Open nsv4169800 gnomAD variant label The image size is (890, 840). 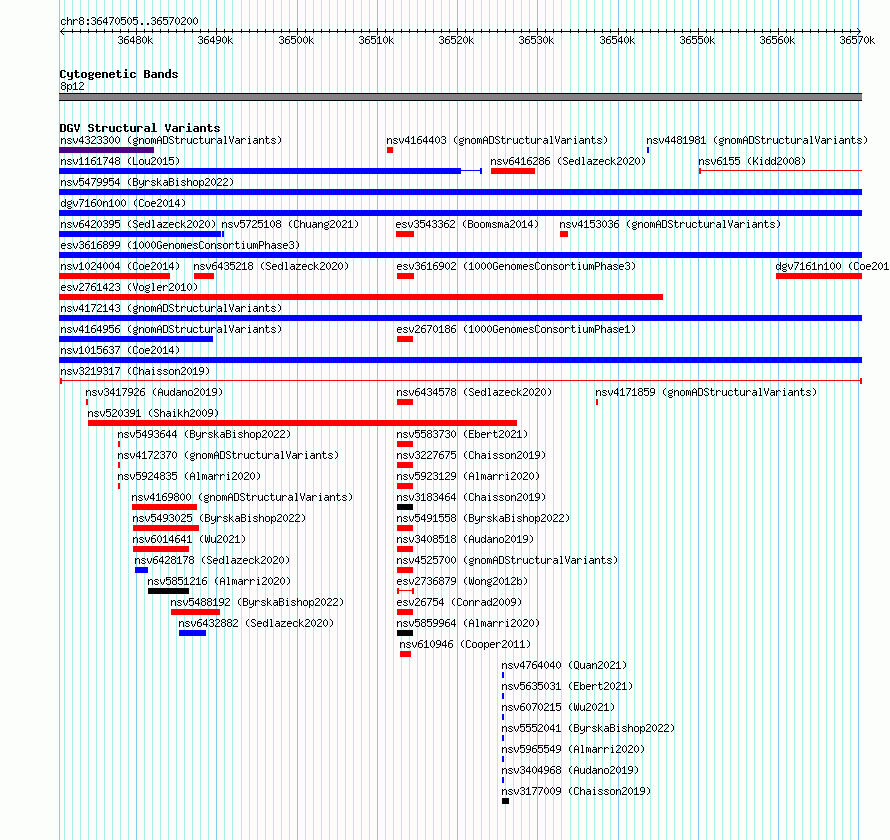click(242, 497)
